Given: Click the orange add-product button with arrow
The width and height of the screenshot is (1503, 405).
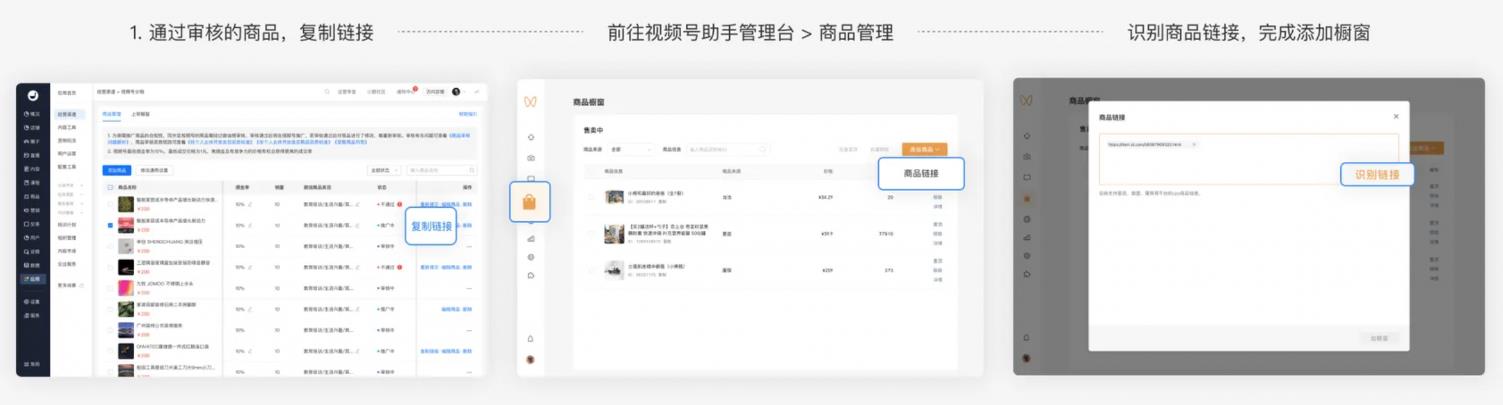Looking at the screenshot, I should 925,149.
